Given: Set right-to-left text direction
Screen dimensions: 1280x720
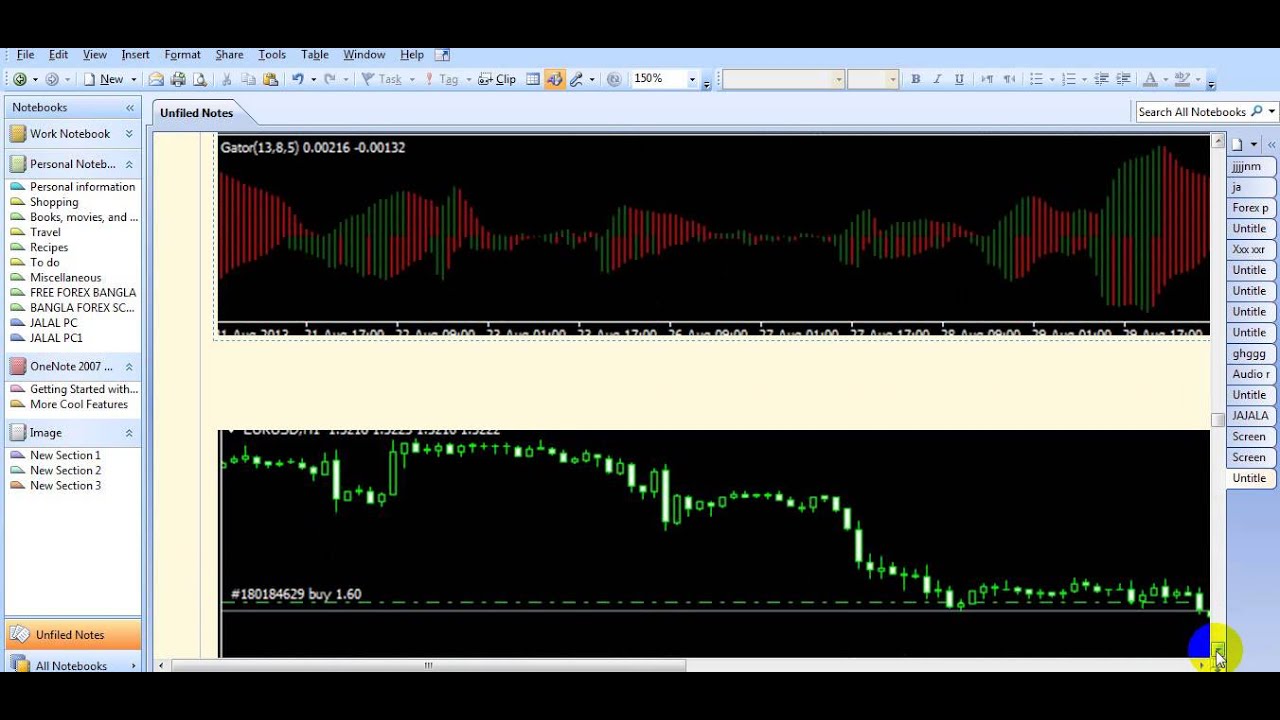Looking at the screenshot, I should point(1009,79).
